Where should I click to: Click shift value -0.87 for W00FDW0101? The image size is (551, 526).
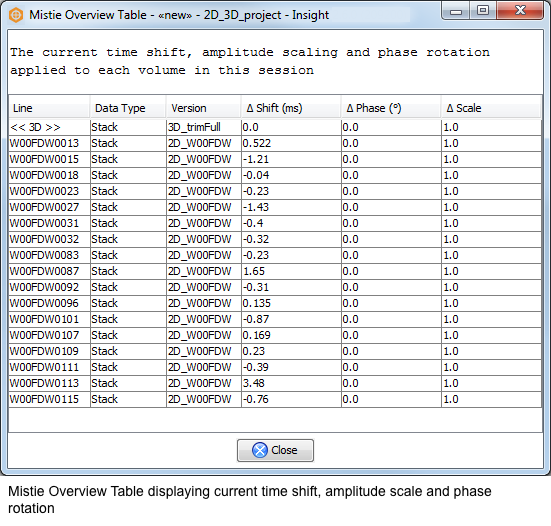click(x=291, y=319)
